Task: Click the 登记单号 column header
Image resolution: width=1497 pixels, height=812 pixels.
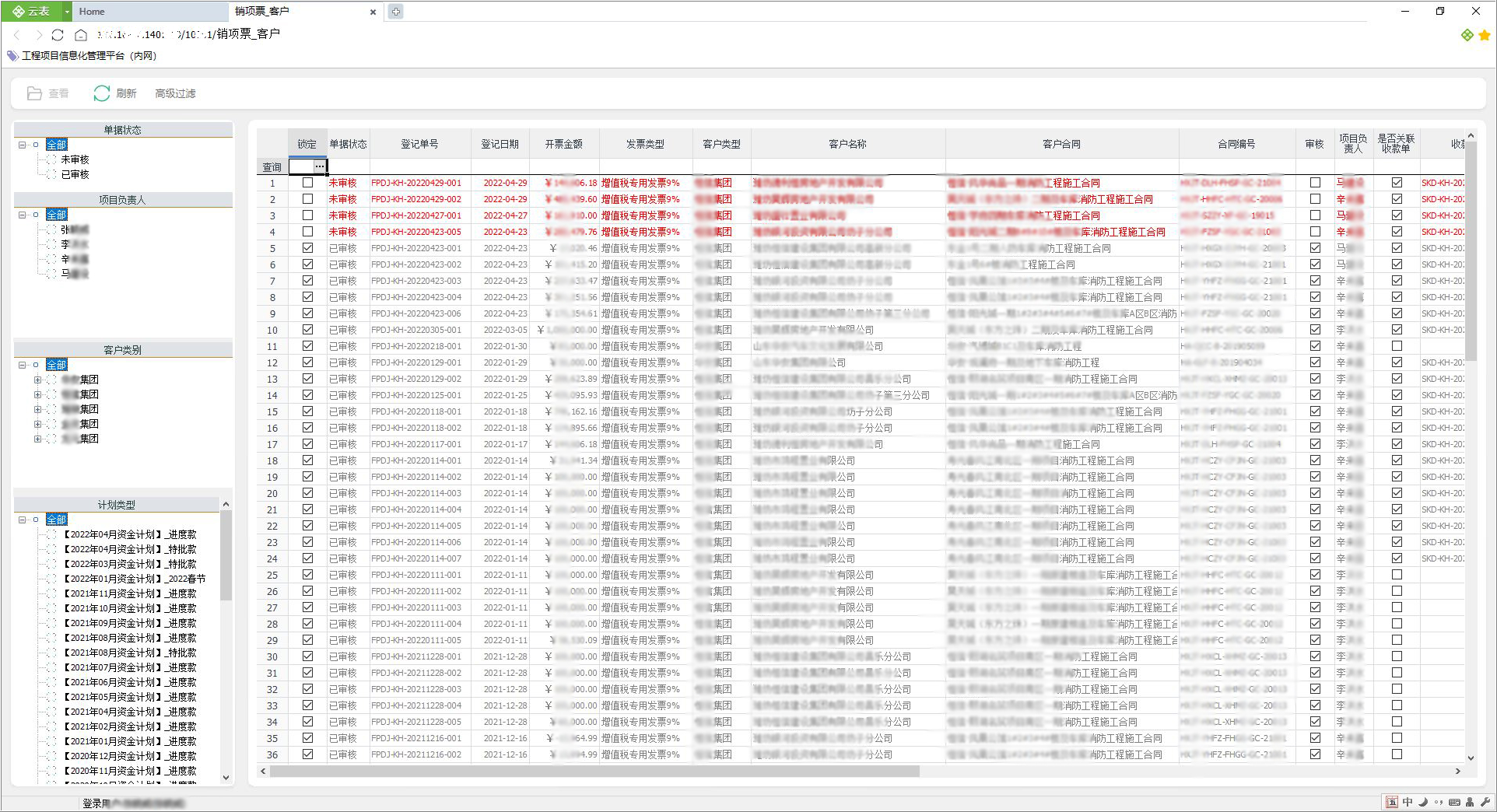Action: 419,144
